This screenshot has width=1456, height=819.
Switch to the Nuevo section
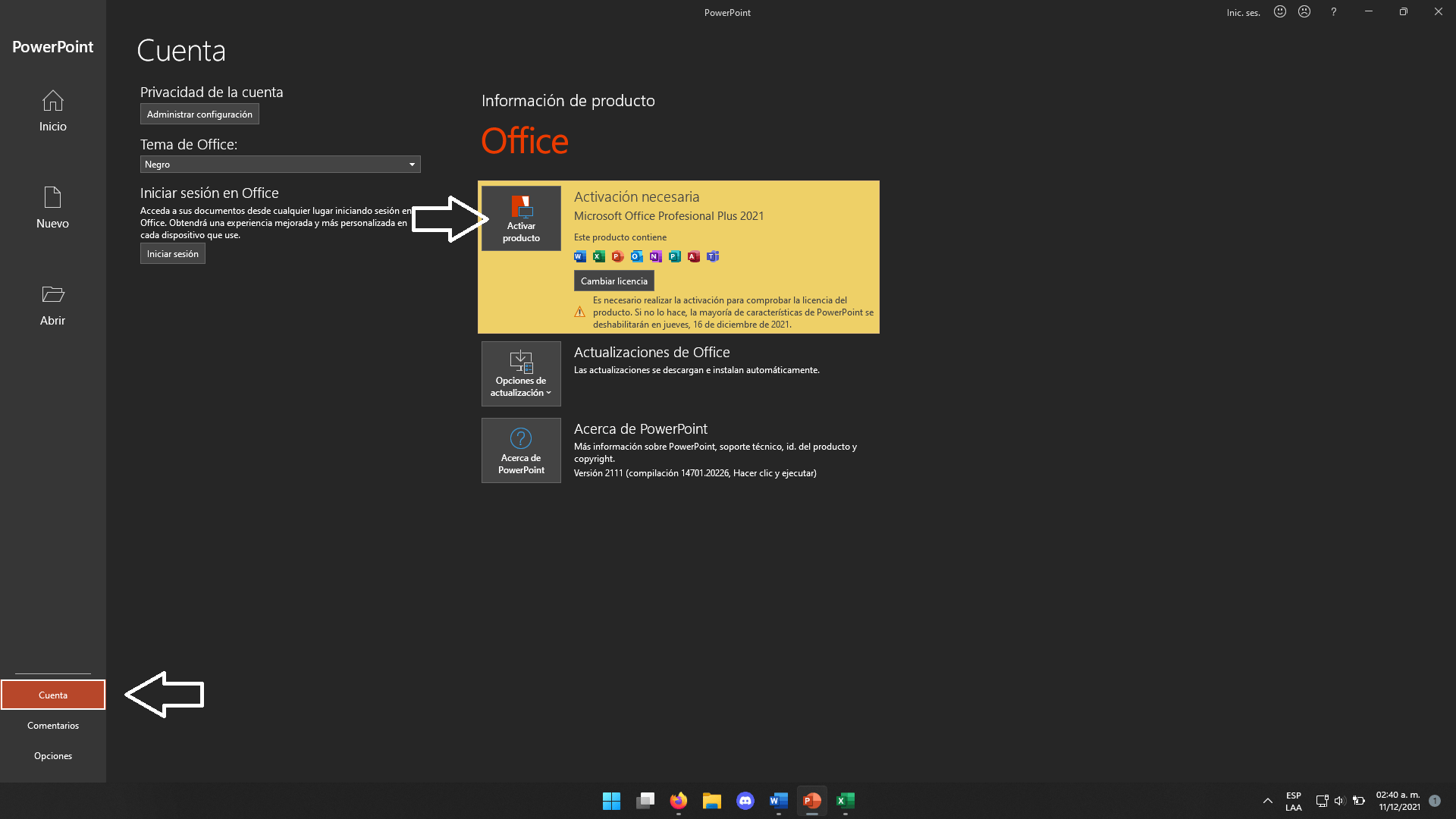click(52, 206)
